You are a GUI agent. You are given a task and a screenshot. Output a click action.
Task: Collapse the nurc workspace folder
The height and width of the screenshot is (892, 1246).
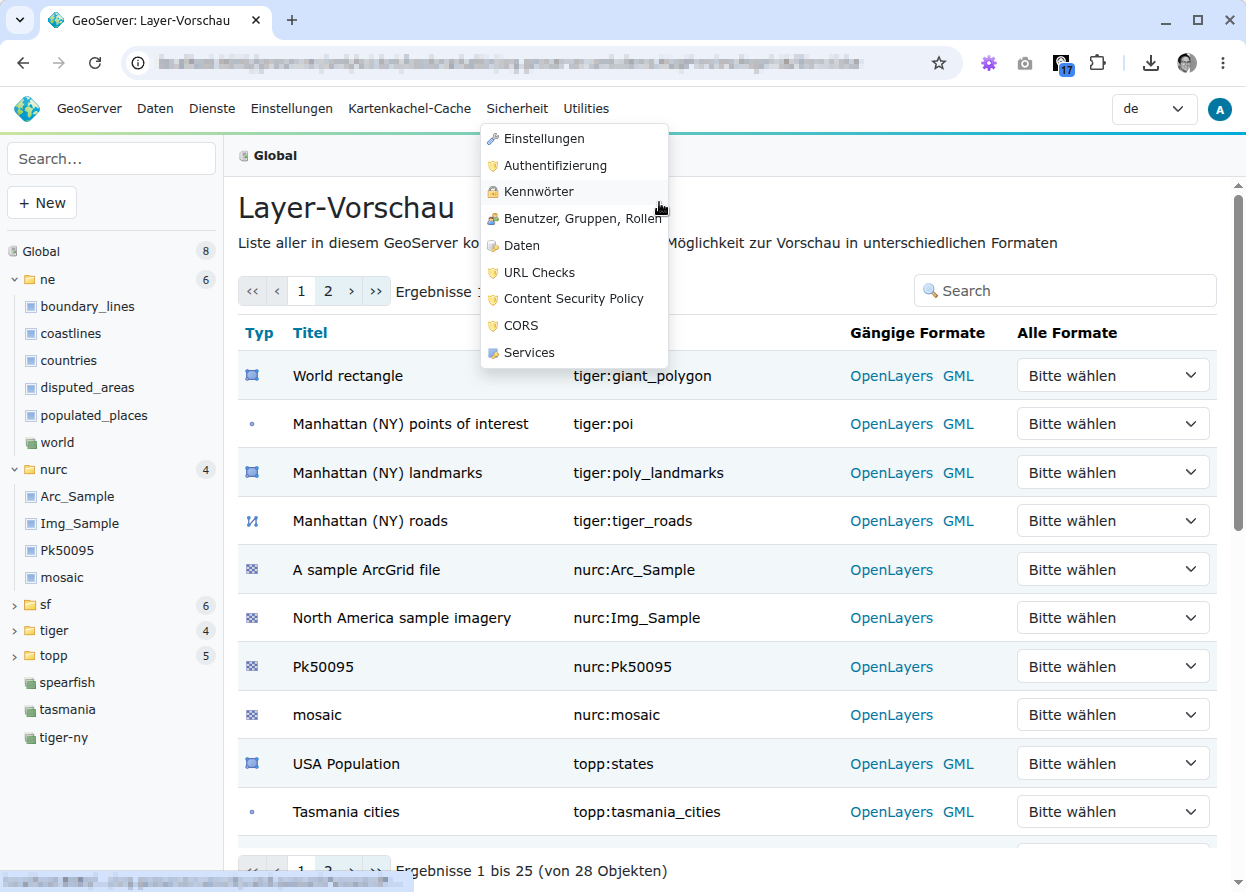tap(14, 470)
